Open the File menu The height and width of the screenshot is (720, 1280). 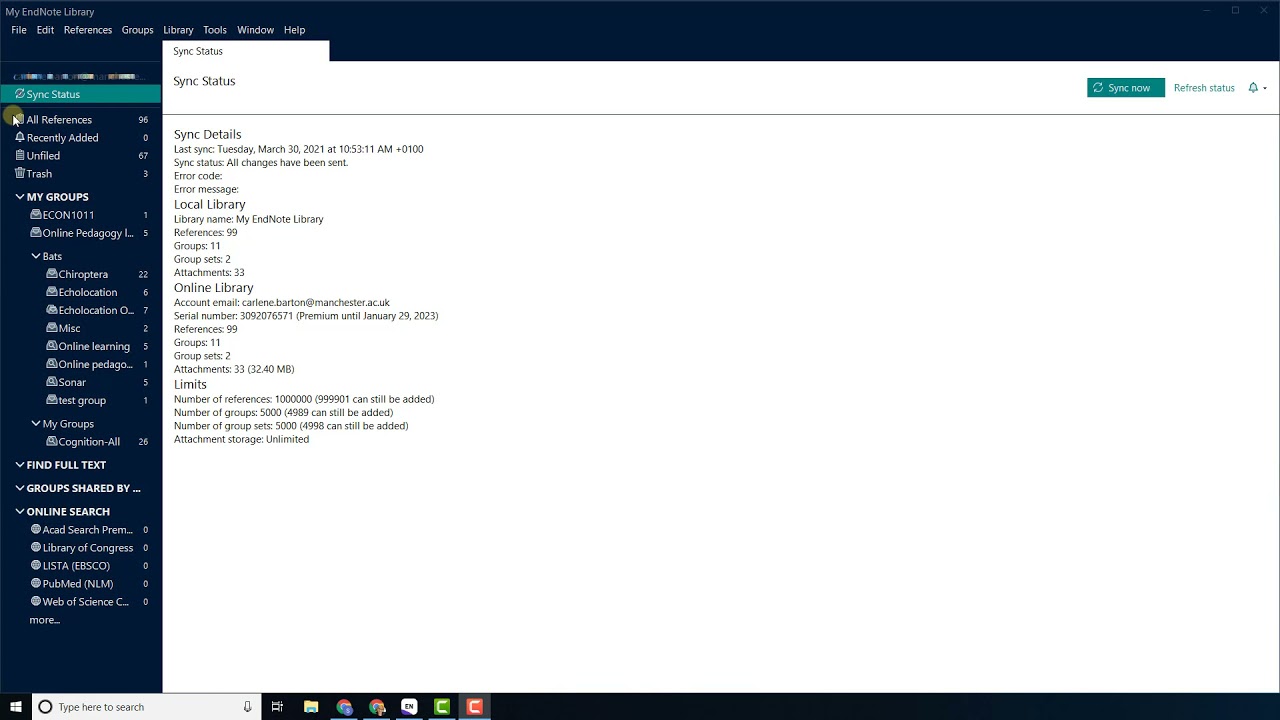tap(19, 30)
